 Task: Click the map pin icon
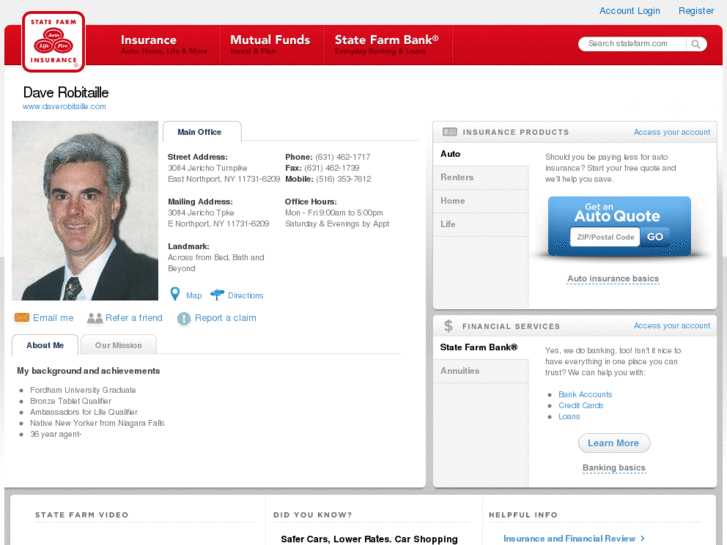point(175,294)
